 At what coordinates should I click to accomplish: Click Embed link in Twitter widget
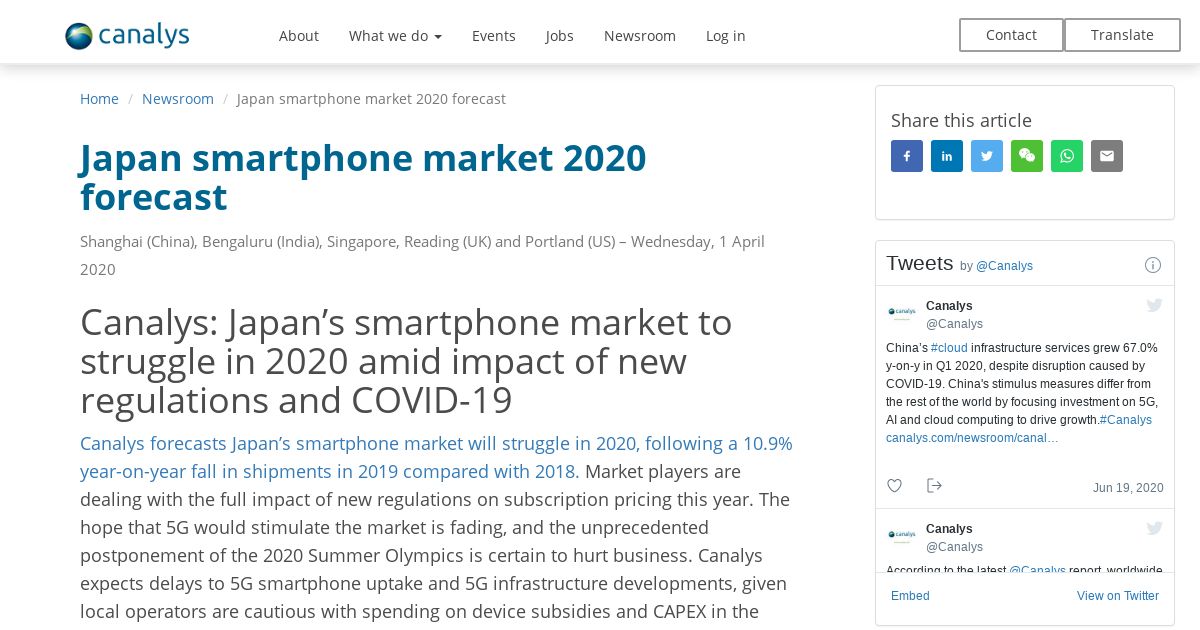910,596
